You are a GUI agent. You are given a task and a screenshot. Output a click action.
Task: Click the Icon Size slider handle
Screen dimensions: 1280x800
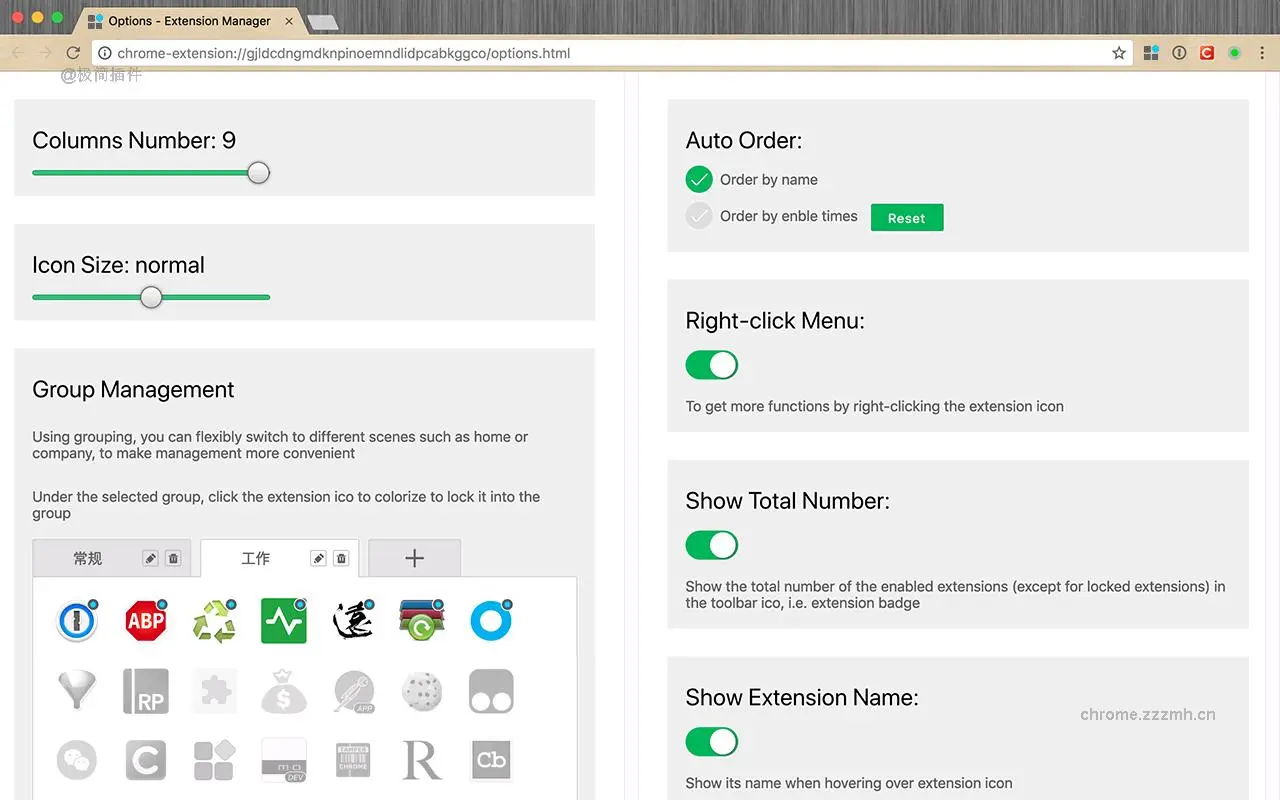pyautogui.click(x=151, y=297)
